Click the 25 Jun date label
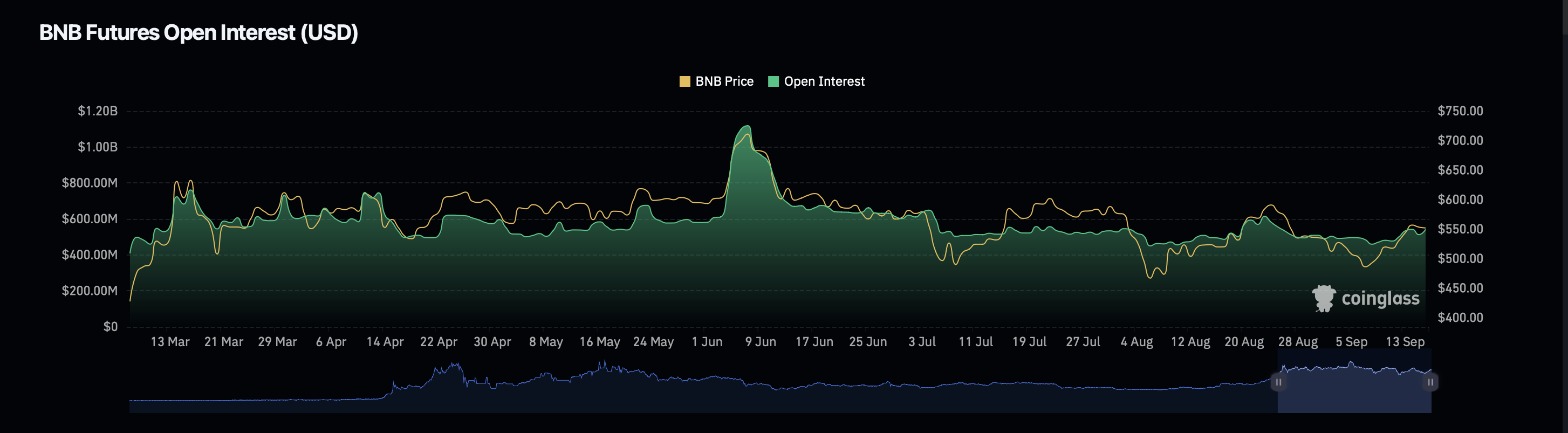Screen dimensions: 1568x433 868,342
